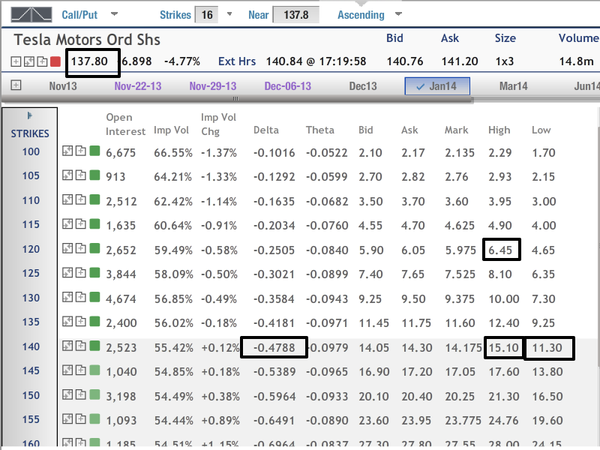Click the 66.55% implied volatility value
This screenshot has height=450, width=600.
[x=173, y=153]
